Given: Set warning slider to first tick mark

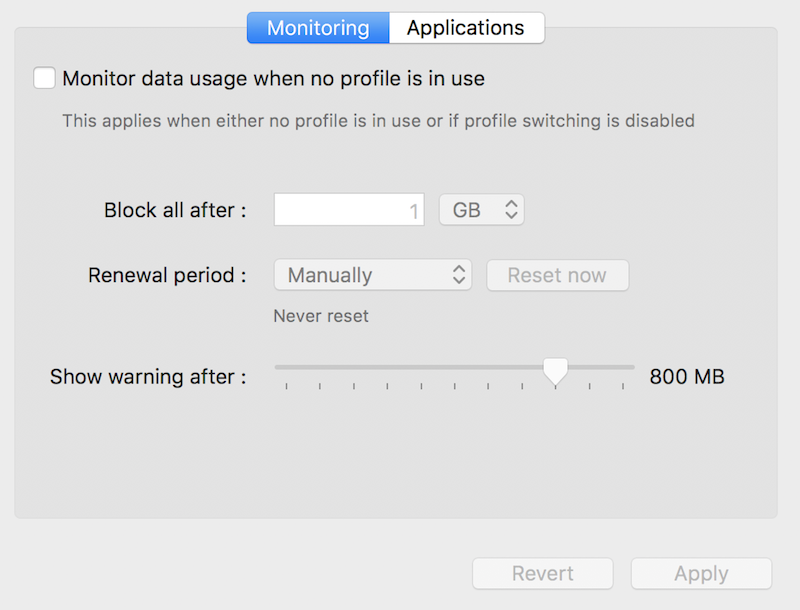Looking at the screenshot, I should (x=287, y=367).
